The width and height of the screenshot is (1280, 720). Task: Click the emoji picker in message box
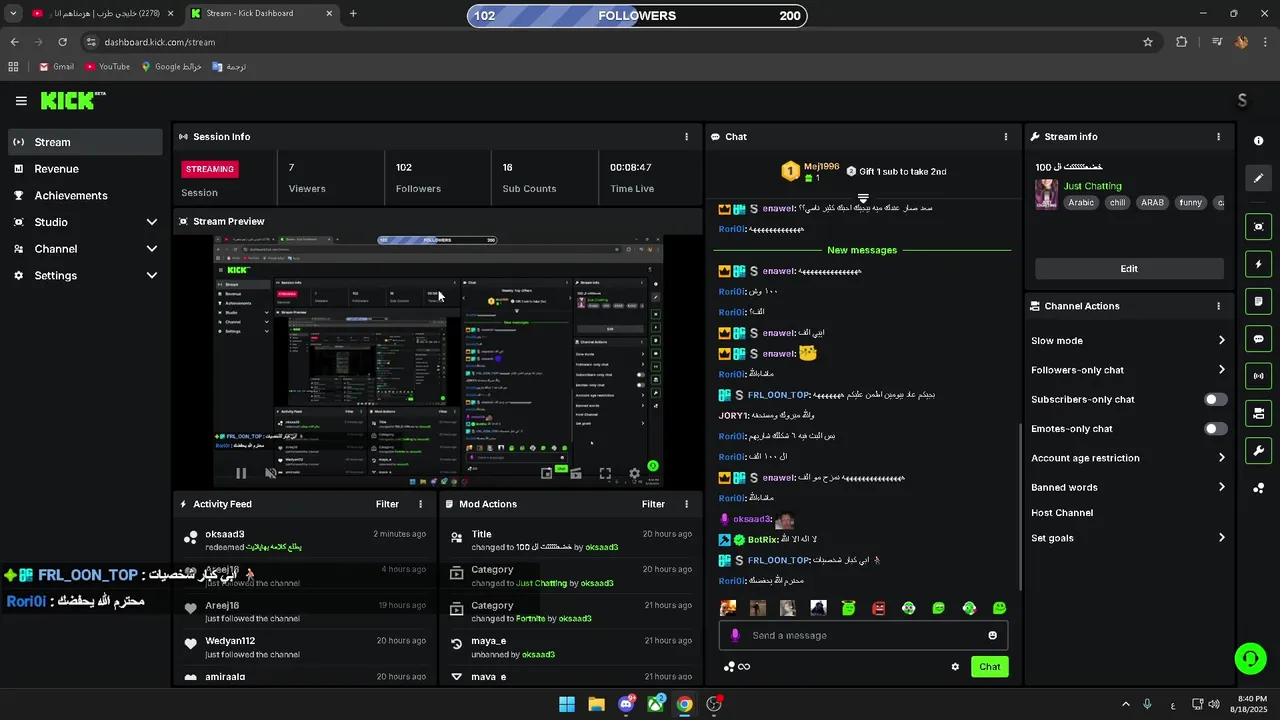click(x=992, y=635)
